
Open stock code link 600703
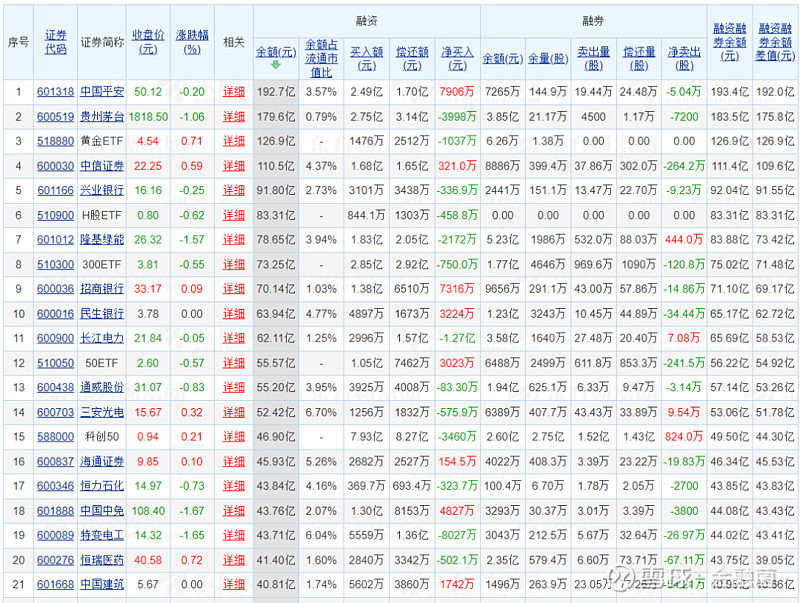pos(56,412)
